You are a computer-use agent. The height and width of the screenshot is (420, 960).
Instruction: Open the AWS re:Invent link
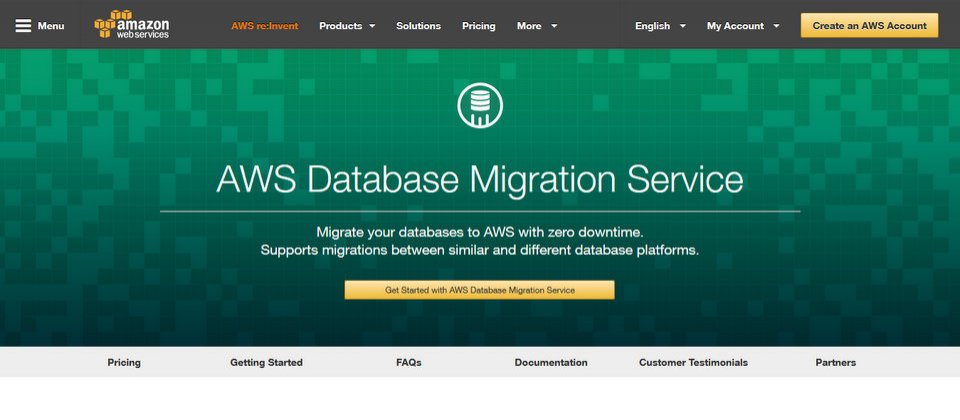pyautogui.click(x=264, y=26)
